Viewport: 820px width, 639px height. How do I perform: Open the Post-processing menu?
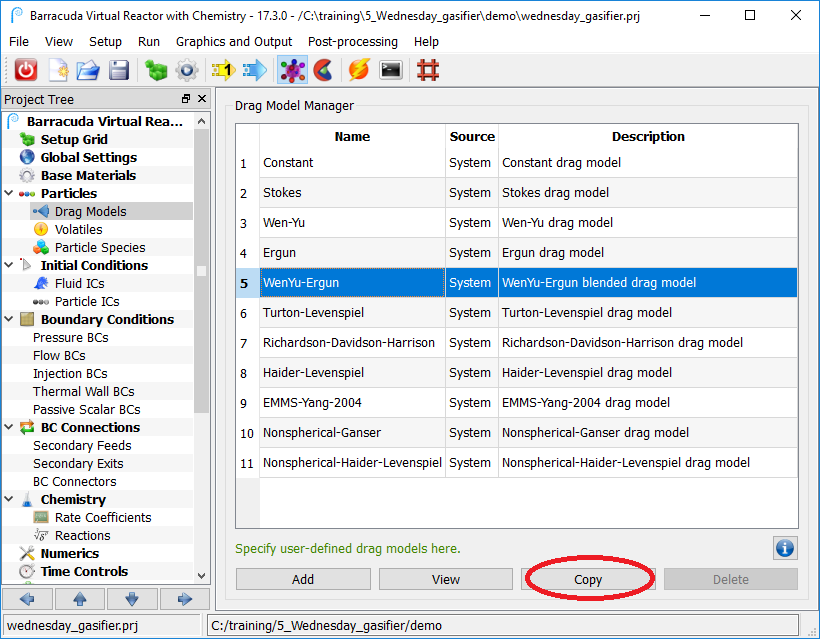352,41
